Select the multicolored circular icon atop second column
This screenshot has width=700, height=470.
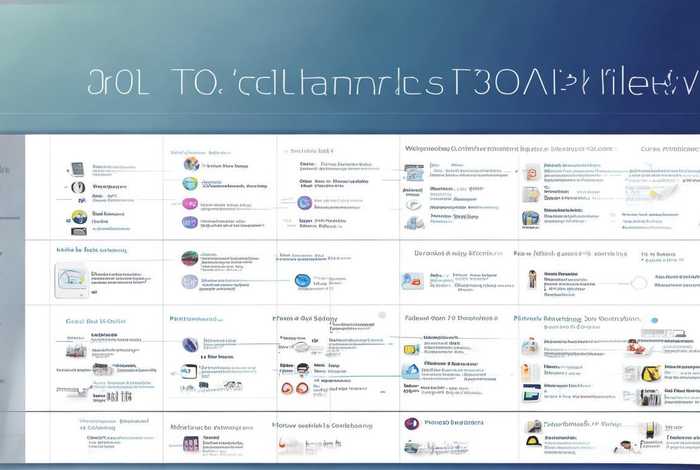[x=191, y=164]
